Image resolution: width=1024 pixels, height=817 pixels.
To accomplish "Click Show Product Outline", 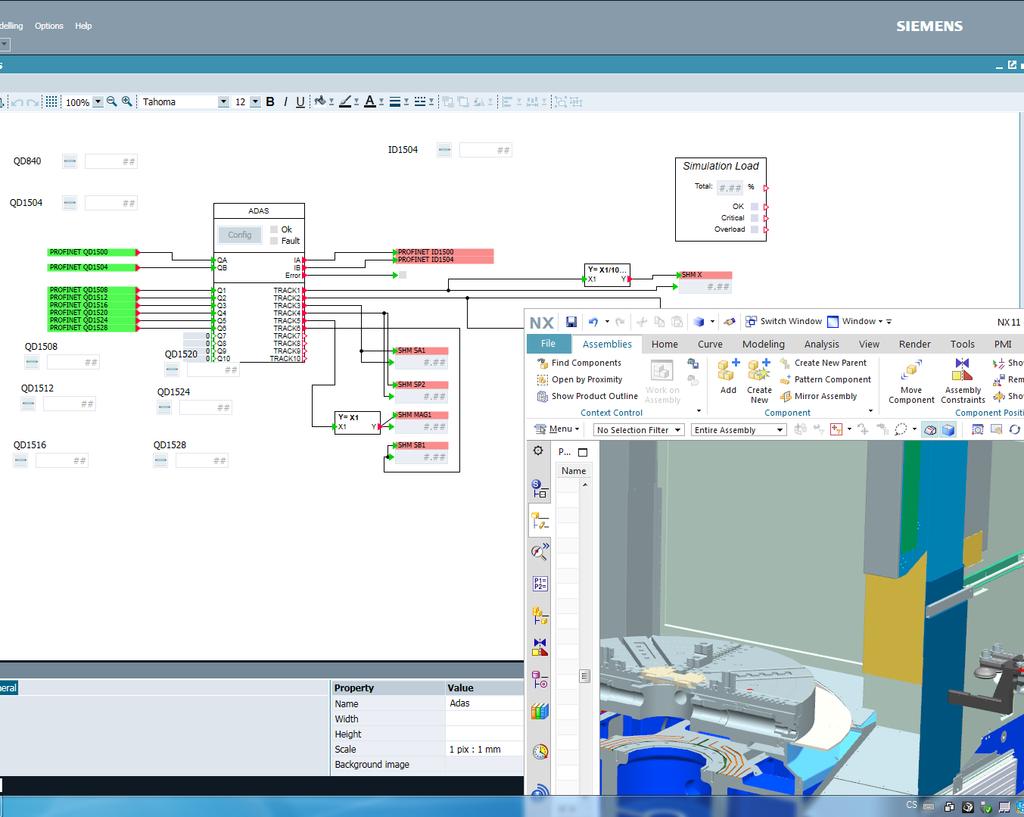I will tap(587, 396).
